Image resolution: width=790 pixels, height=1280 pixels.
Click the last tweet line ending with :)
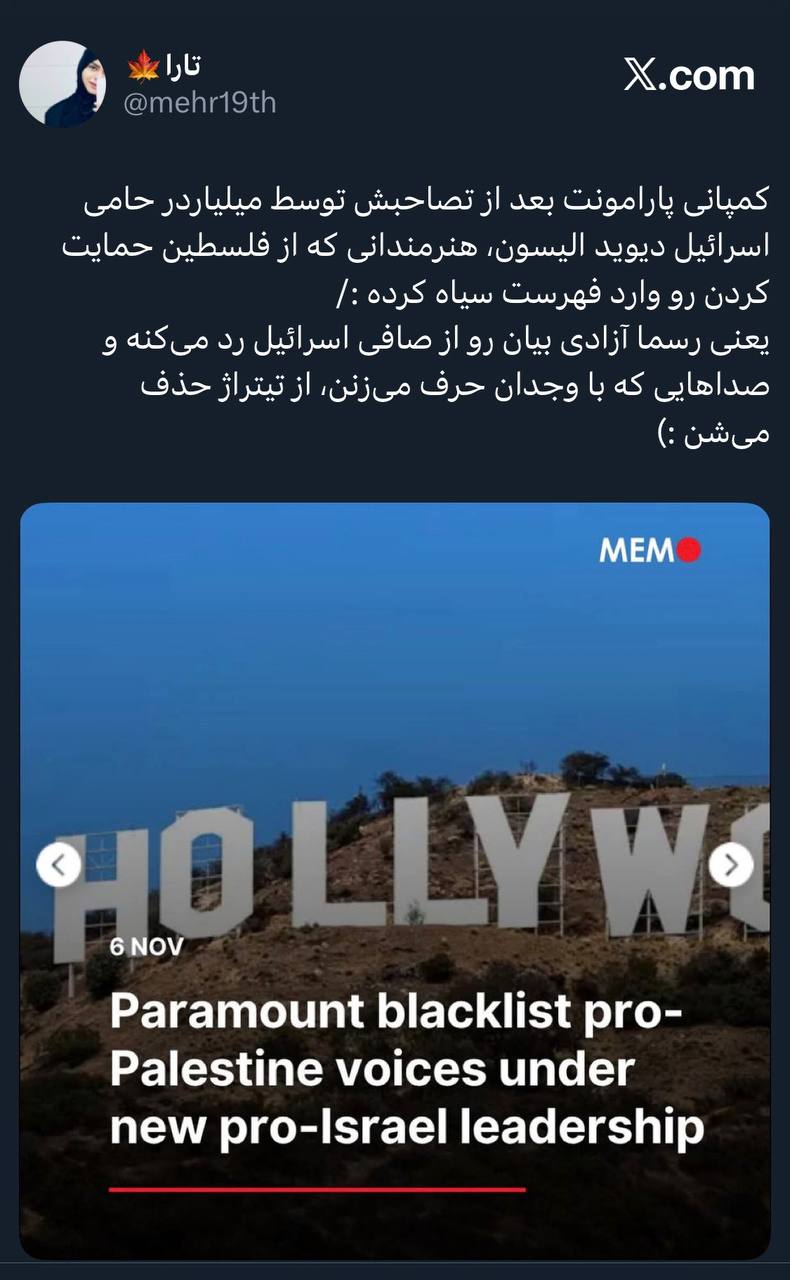pos(726,434)
